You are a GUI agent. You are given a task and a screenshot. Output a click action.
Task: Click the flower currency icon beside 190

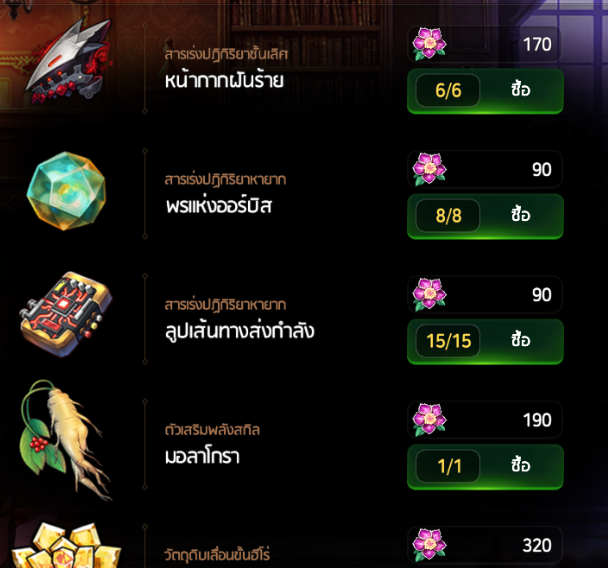(429, 420)
